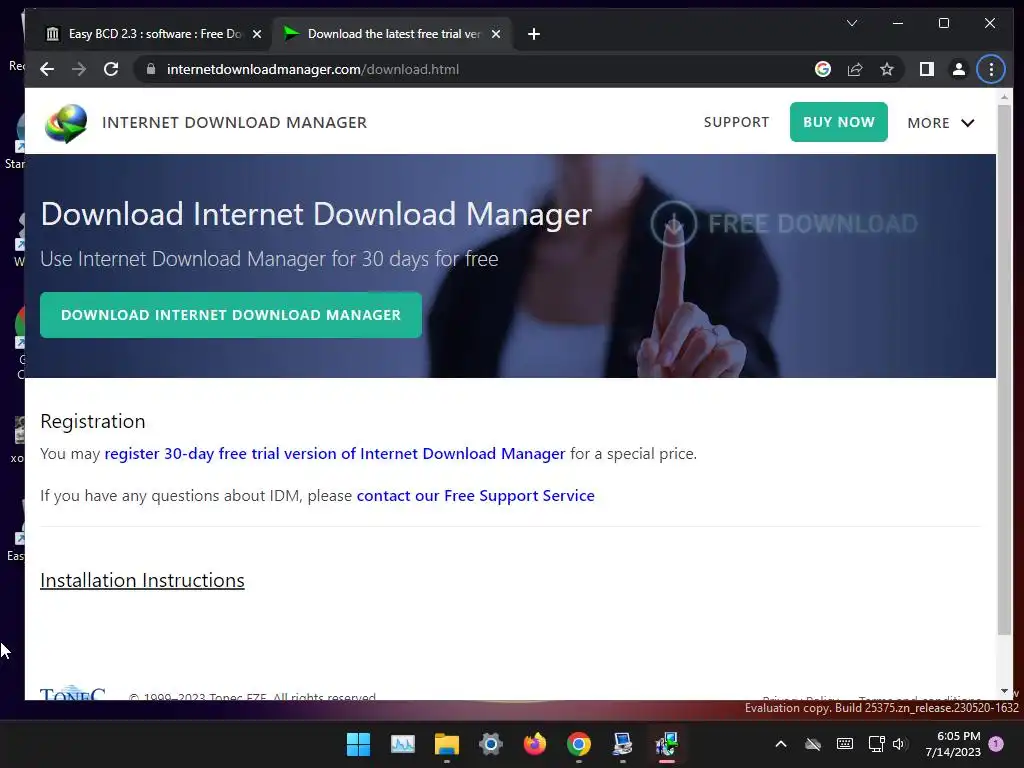Bookmark this page with star icon
This screenshot has height=768, width=1024.
coord(887,69)
